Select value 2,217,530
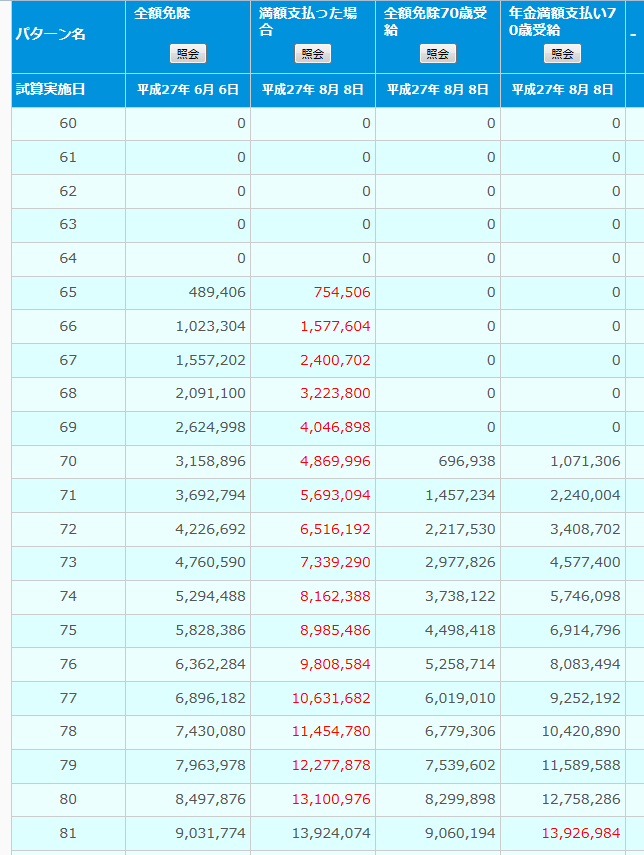This screenshot has height=855, width=644. (460, 529)
